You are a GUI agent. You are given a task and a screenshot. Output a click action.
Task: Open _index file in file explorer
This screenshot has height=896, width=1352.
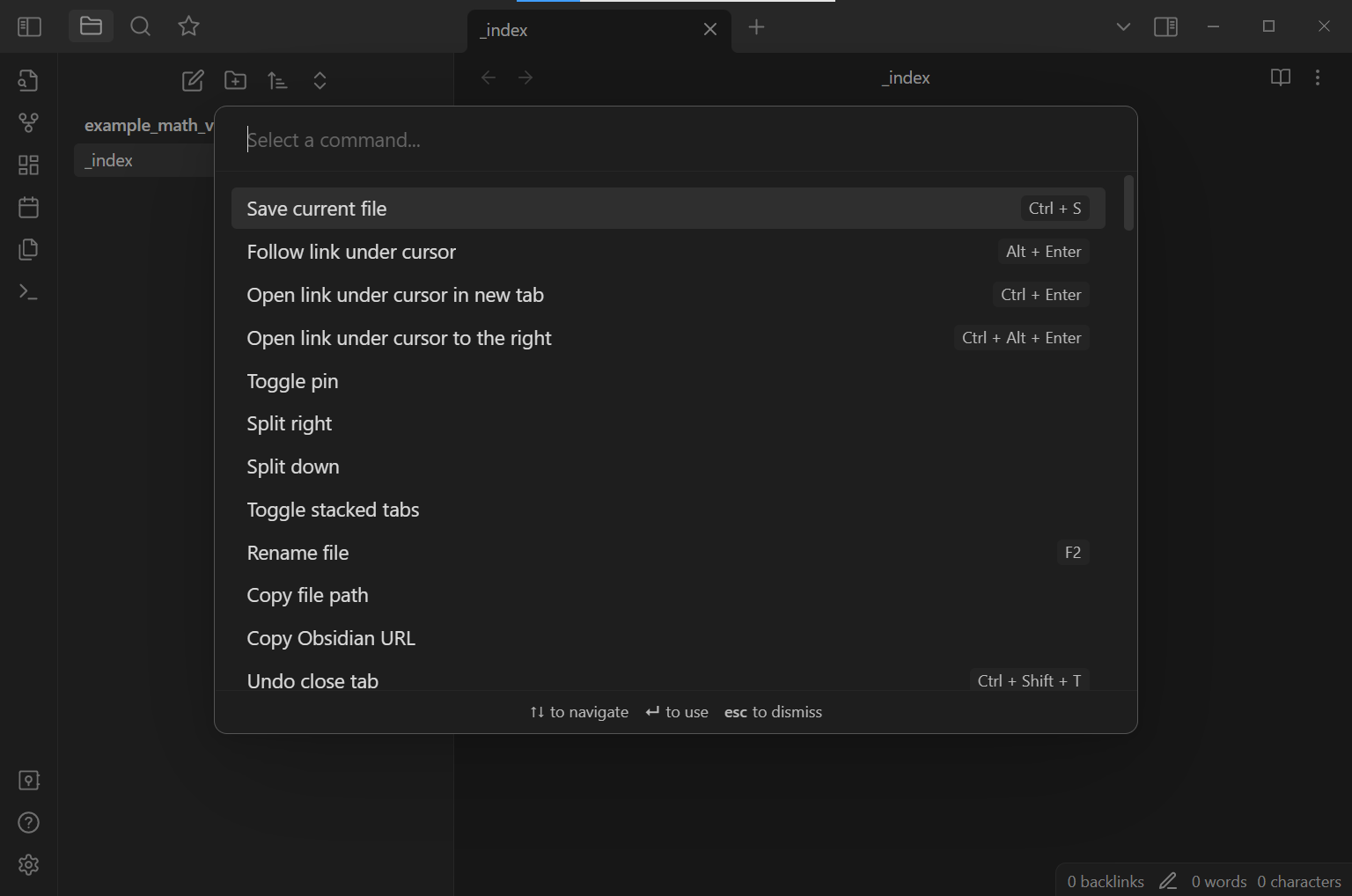coord(145,160)
